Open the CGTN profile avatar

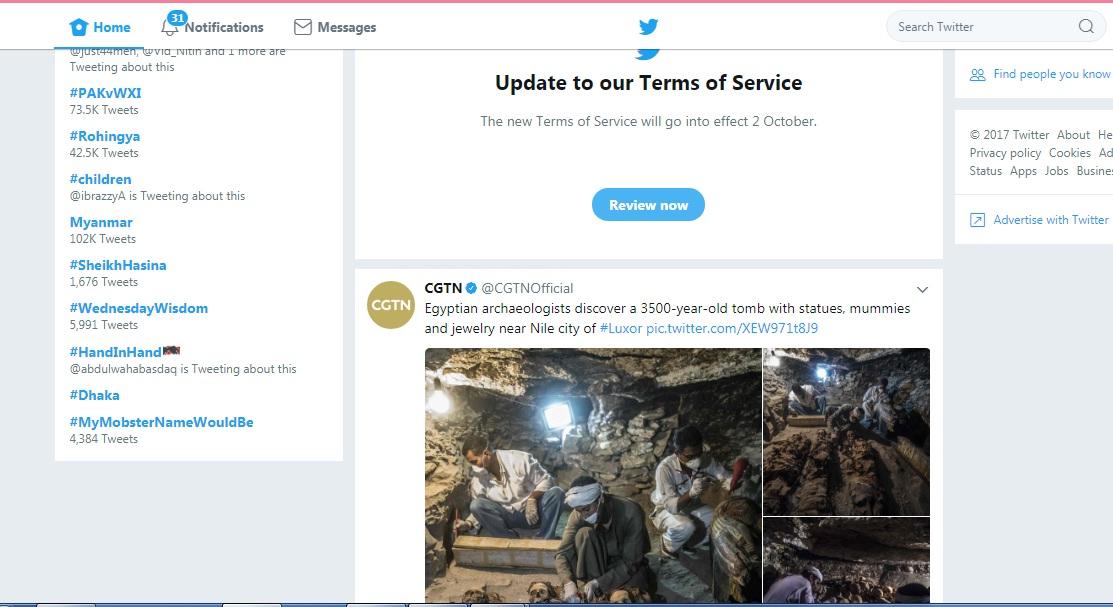tap(390, 305)
